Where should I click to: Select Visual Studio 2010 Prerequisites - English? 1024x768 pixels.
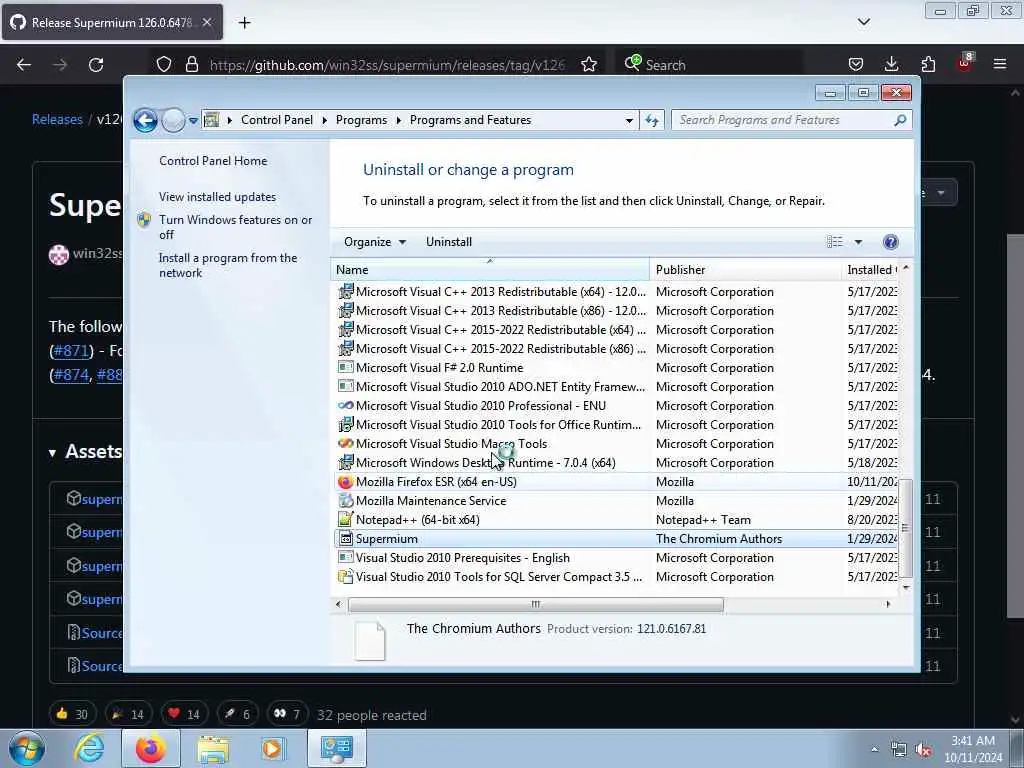tap(616, 558)
